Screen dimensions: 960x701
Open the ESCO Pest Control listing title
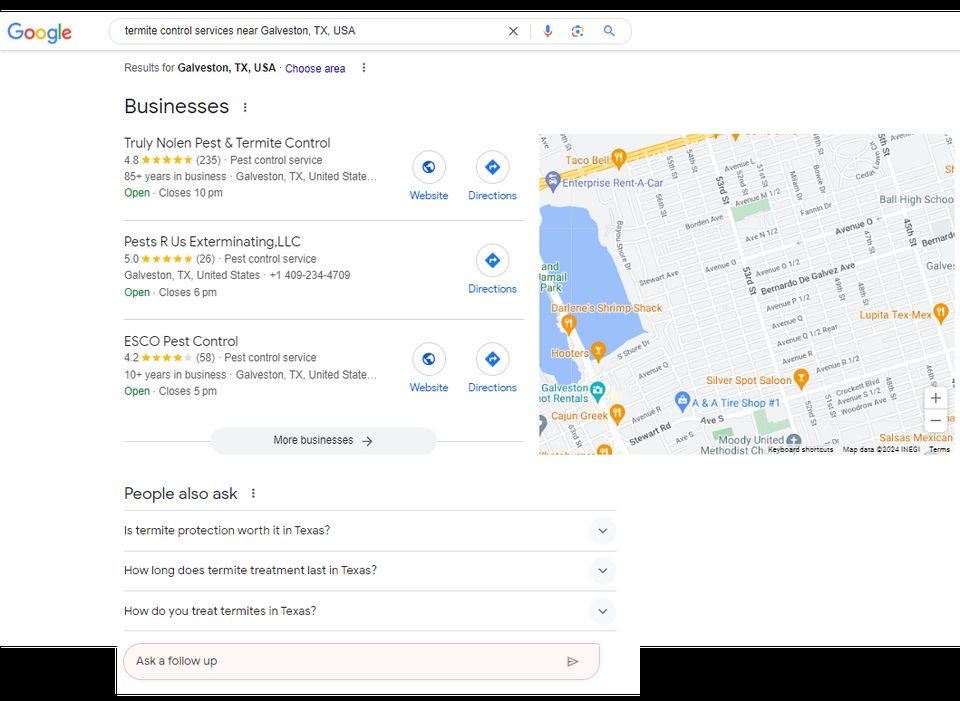click(181, 341)
